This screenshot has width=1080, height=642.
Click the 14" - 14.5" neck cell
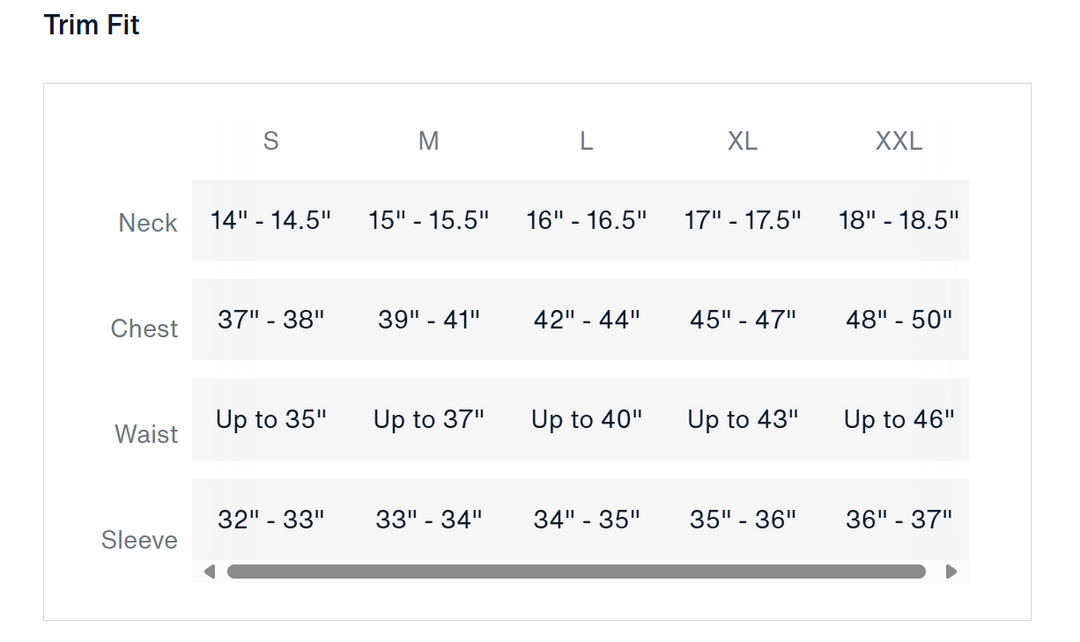click(x=270, y=220)
